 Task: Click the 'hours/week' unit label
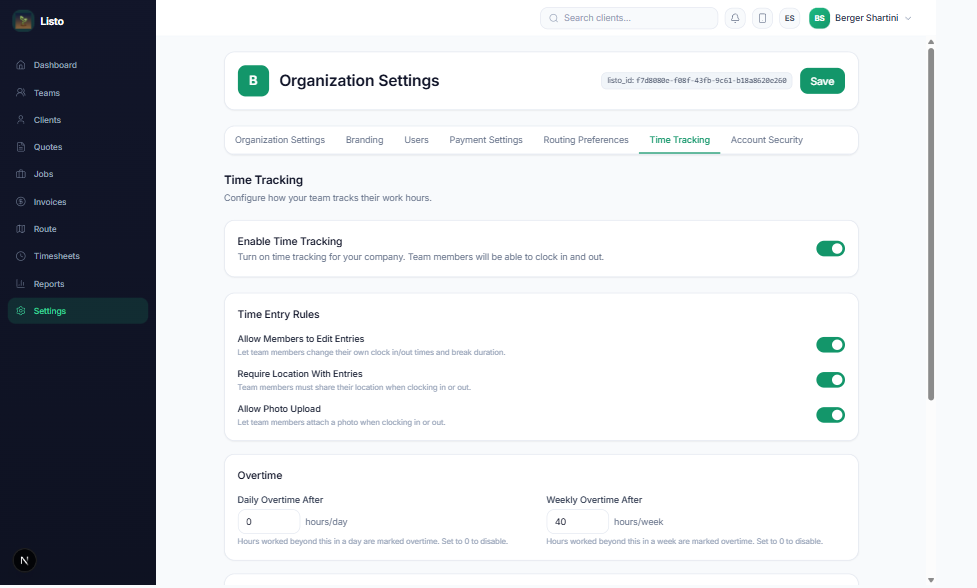(x=639, y=522)
